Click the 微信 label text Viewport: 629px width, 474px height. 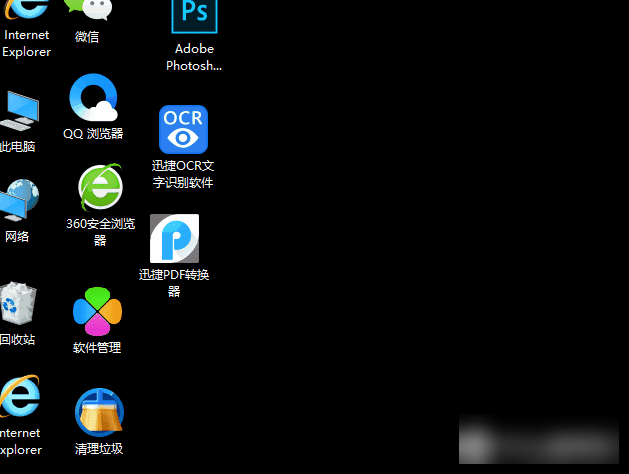(x=87, y=36)
